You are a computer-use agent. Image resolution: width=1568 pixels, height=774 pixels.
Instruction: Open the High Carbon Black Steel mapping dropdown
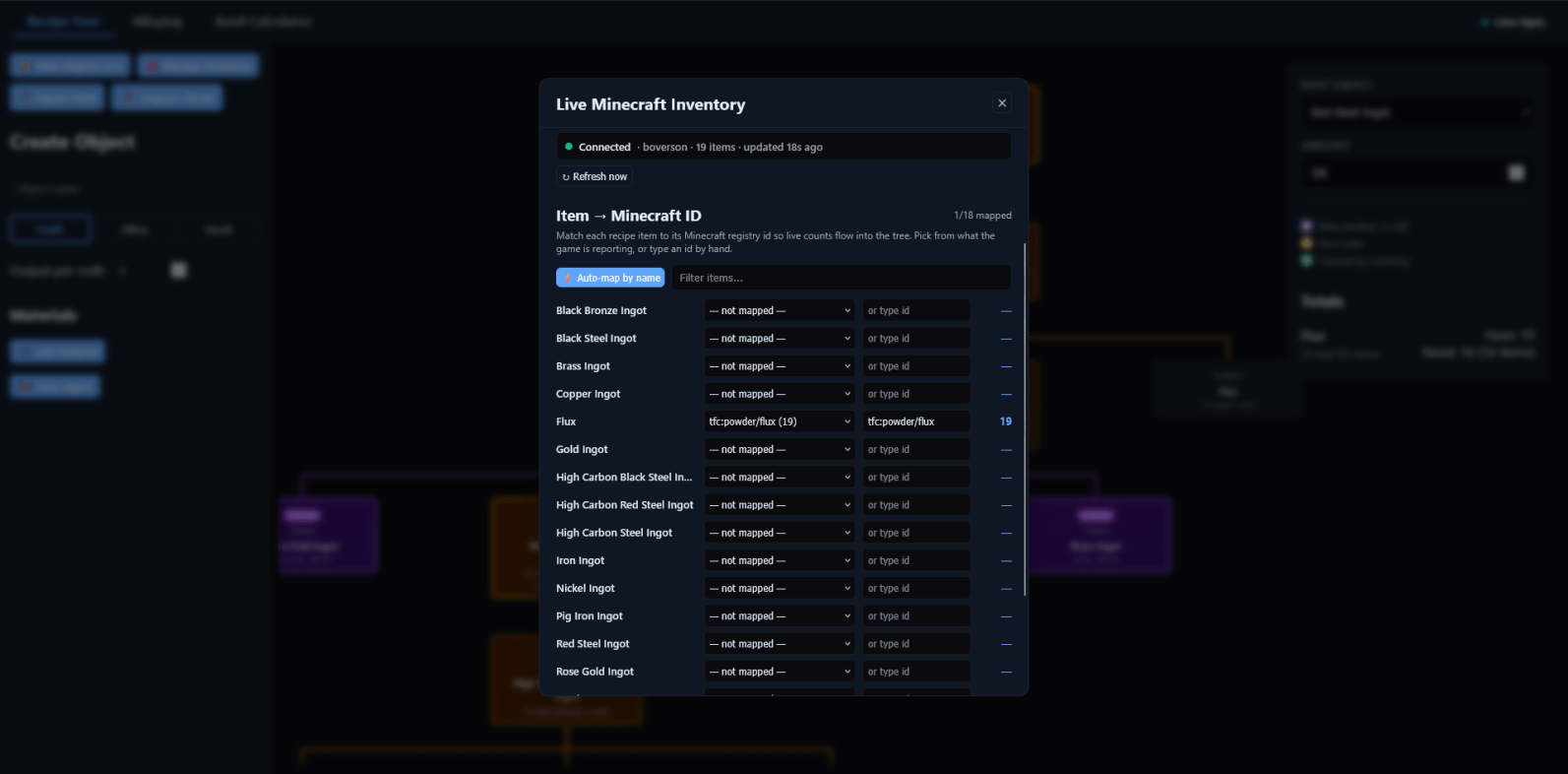(780, 478)
